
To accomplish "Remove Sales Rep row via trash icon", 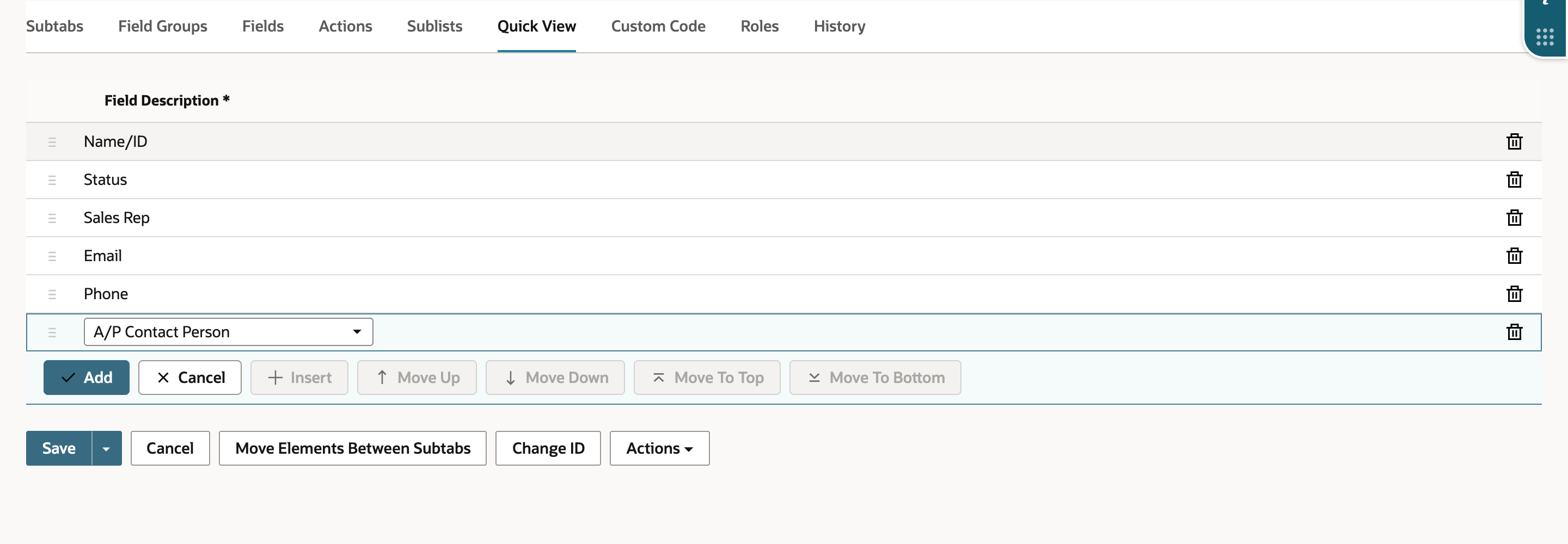I will [1514, 217].
